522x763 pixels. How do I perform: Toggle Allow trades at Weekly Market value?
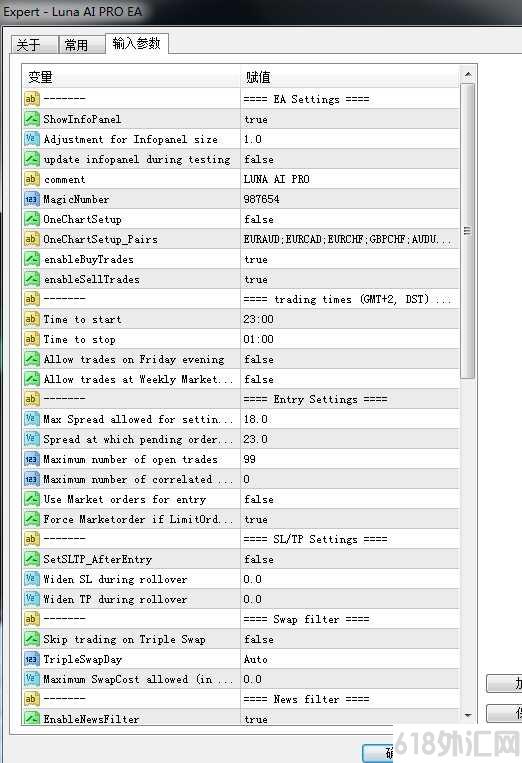point(350,379)
